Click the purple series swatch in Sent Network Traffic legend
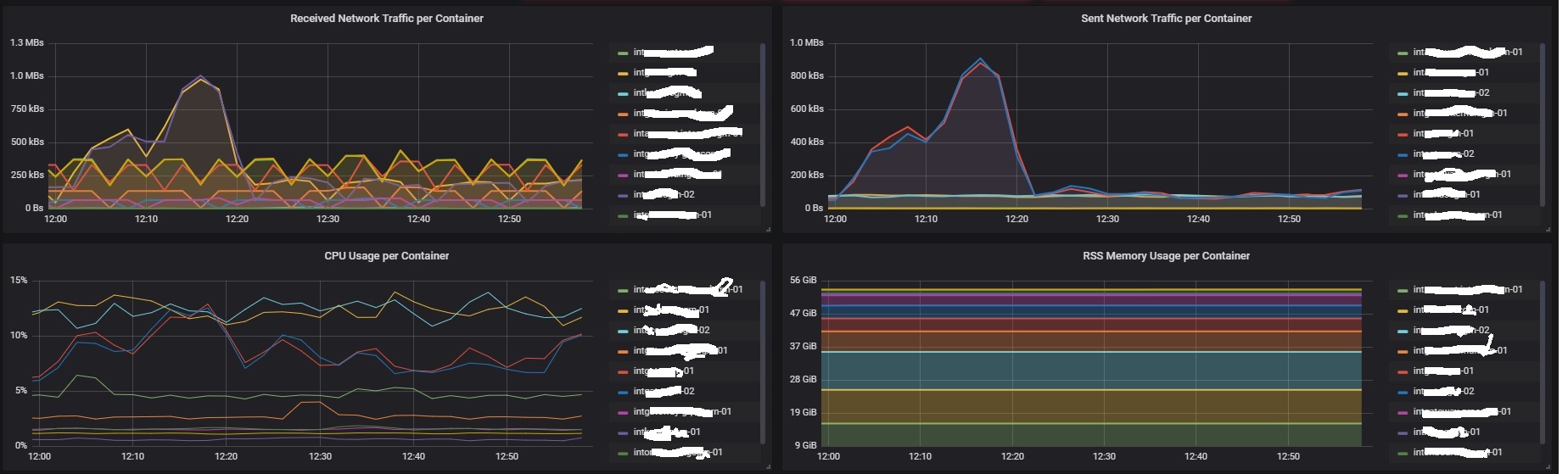This screenshot has height=474, width=1568. click(x=1403, y=195)
